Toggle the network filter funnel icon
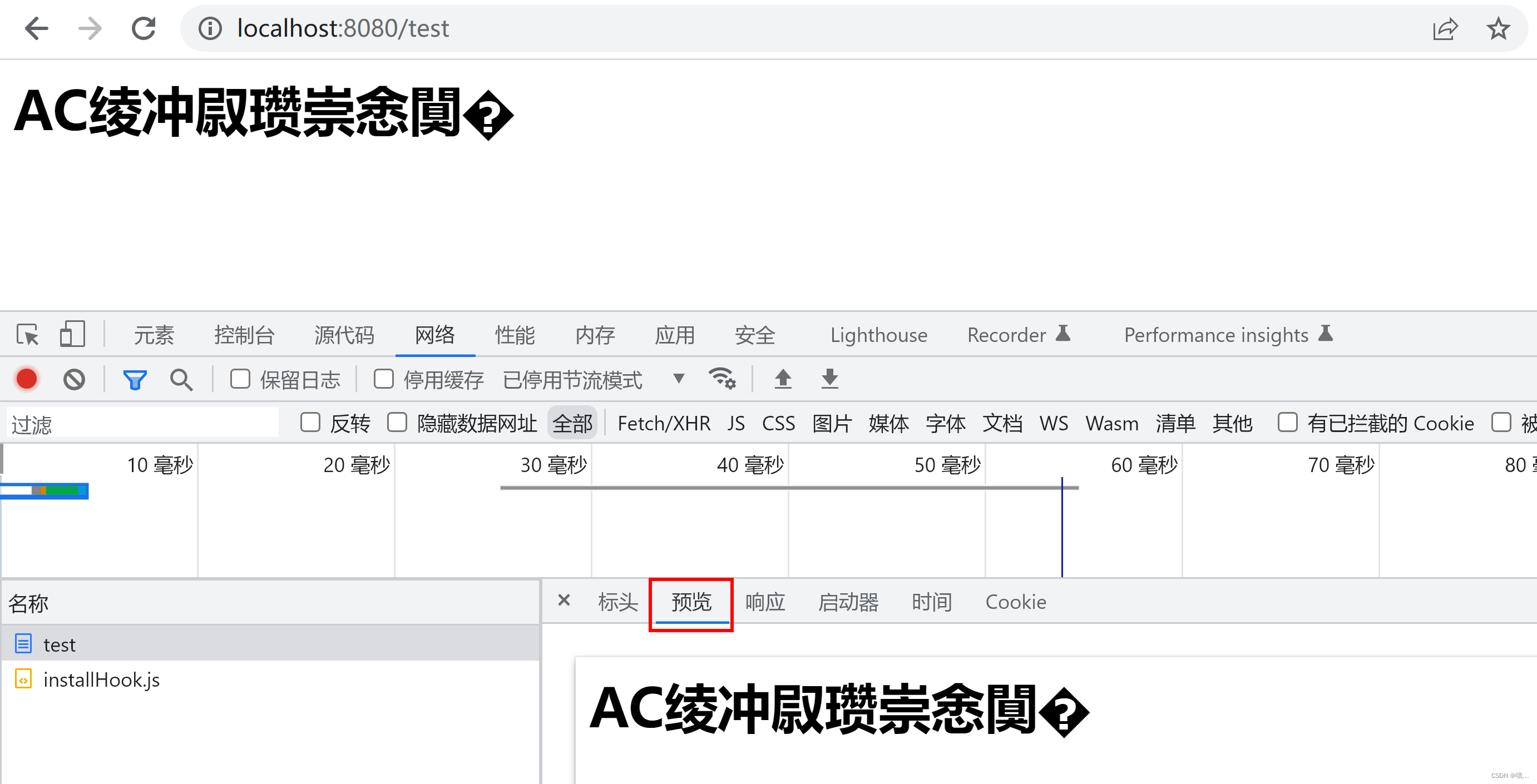1537x784 pixels. [134, 379]
